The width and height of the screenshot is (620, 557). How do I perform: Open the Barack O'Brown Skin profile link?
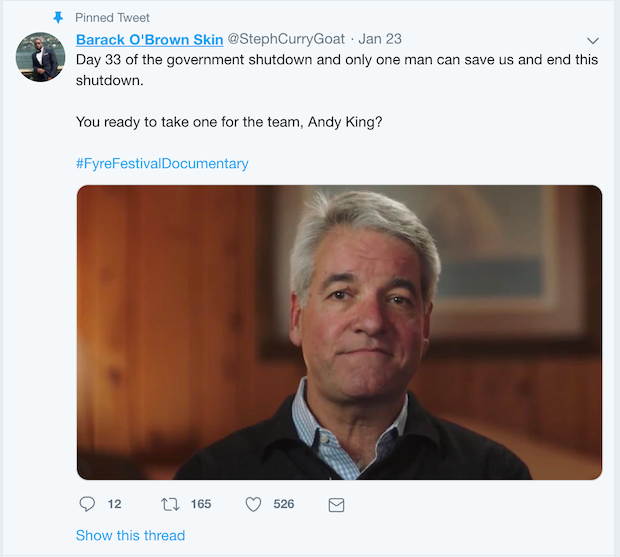tap(149, 40)
